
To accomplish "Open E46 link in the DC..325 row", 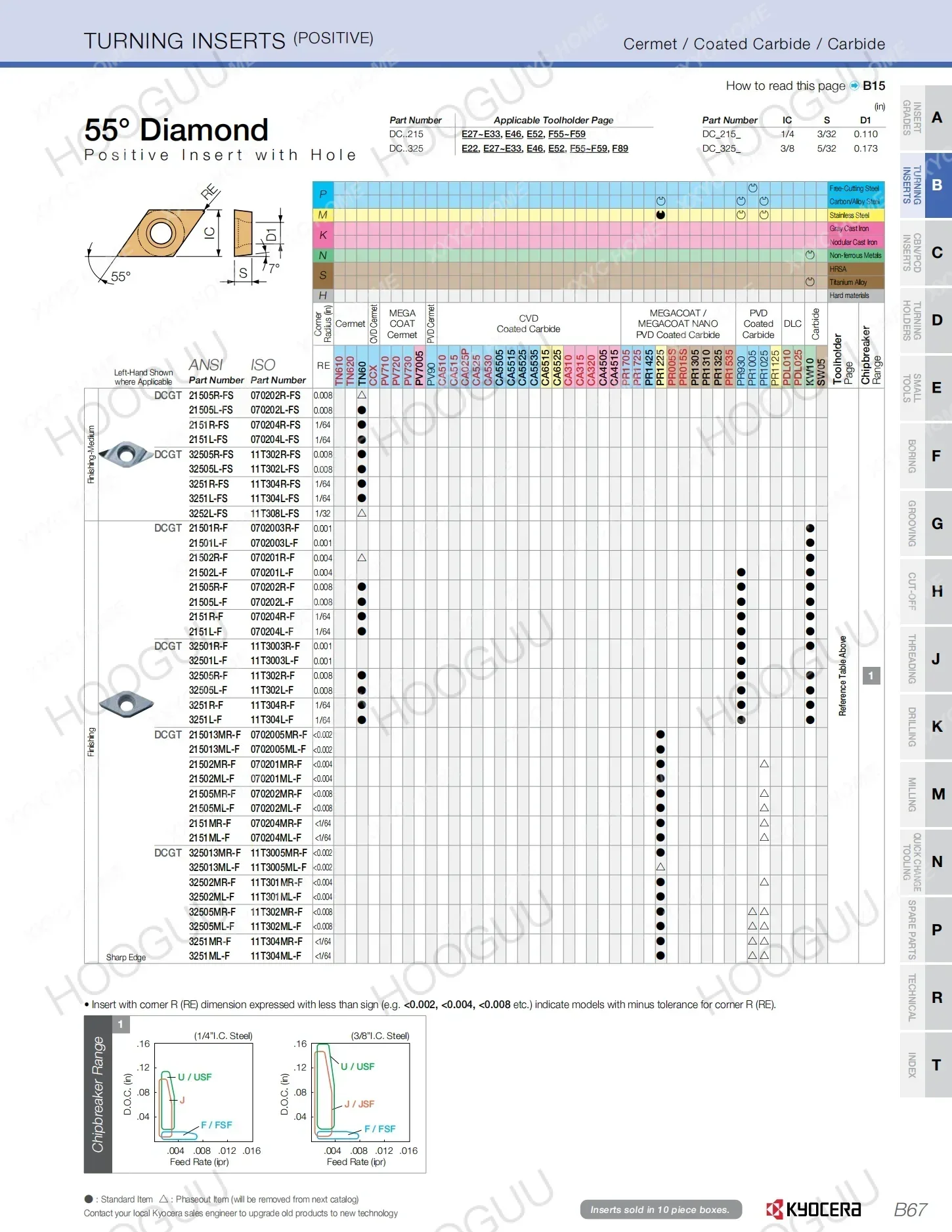I will click(x=534, y=148).
